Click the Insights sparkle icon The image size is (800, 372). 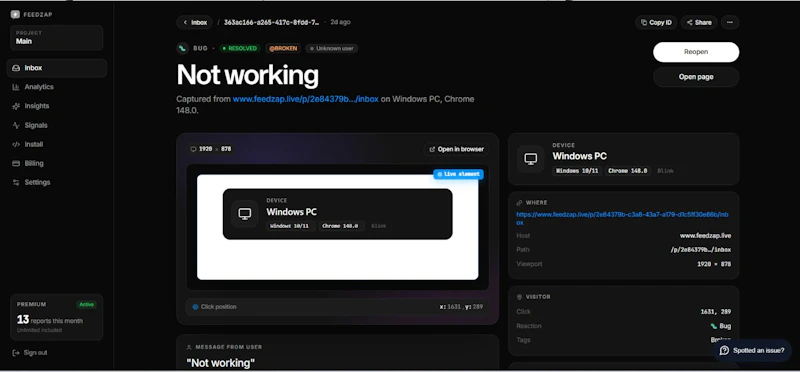coord(16,106)
